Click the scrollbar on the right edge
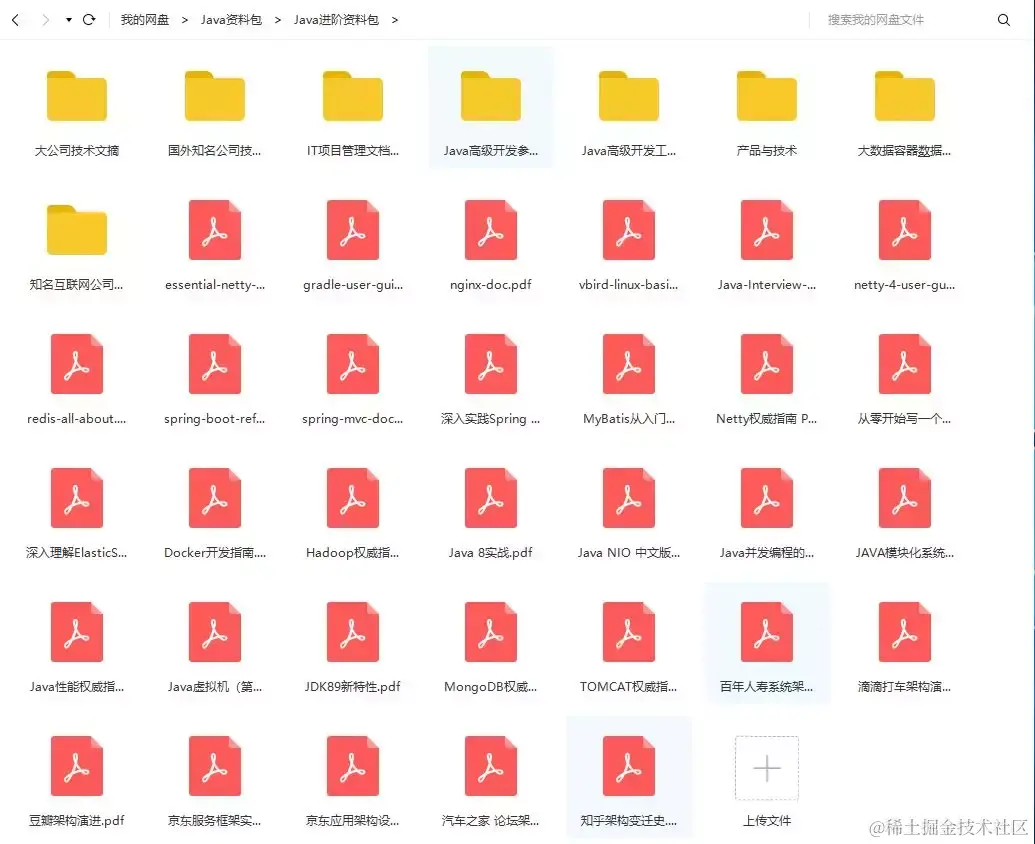The image size is (1035, 844). 1031,440
